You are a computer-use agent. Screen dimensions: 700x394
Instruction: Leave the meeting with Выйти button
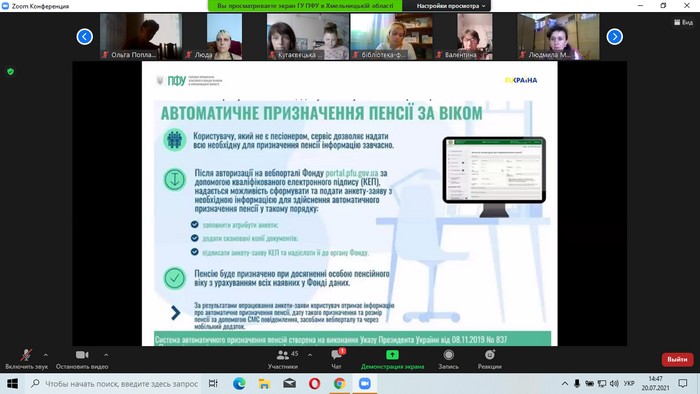click(677, 359)
